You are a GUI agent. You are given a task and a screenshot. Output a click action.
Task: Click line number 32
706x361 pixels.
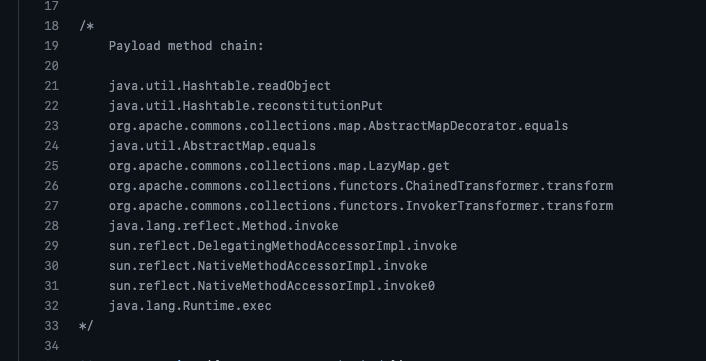coord(52,306)
